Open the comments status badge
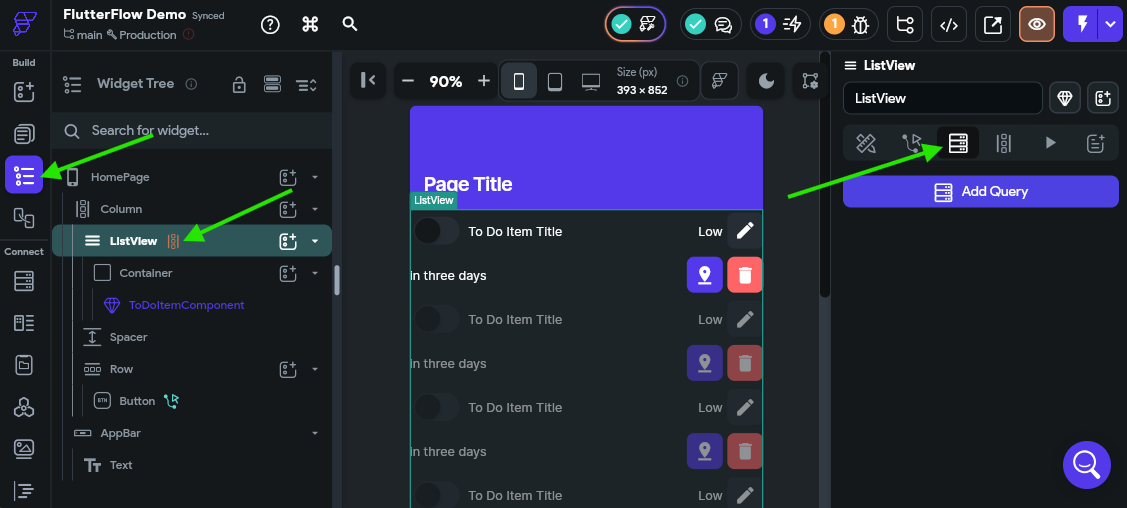 coord(710,24)
